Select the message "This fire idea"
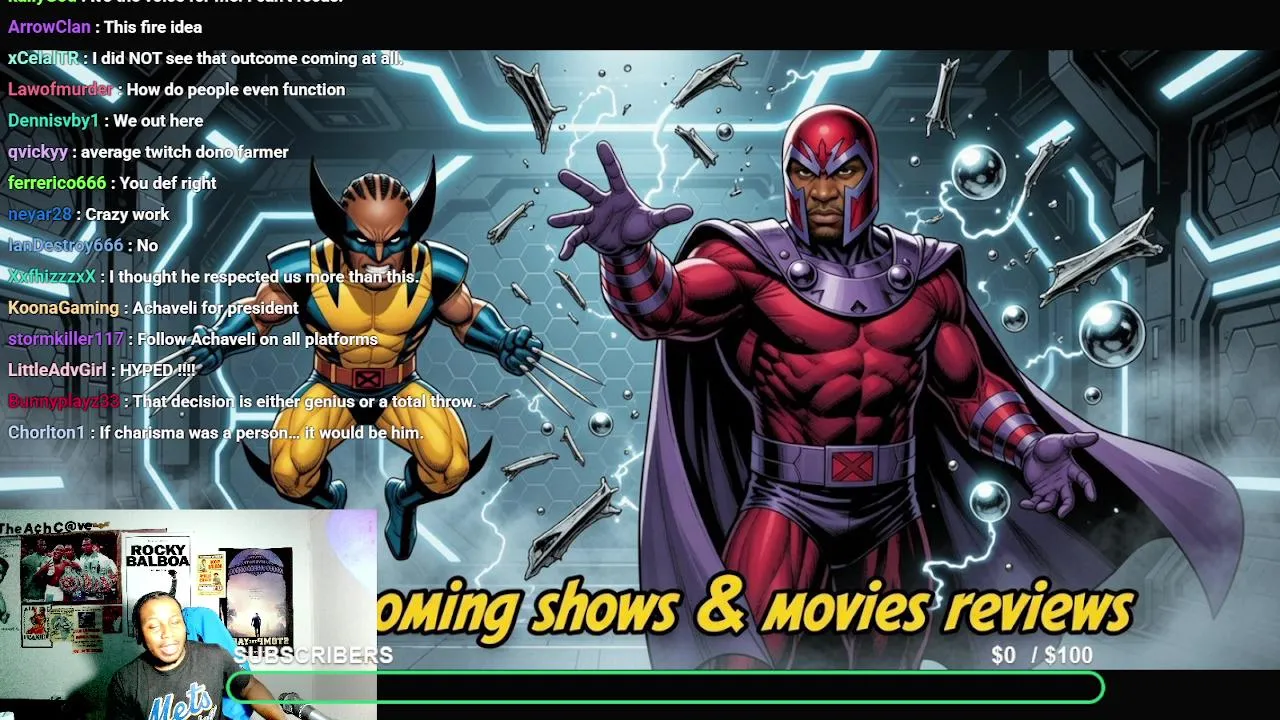The width and height of the screenshot is (1280, 720). point(153,27)
